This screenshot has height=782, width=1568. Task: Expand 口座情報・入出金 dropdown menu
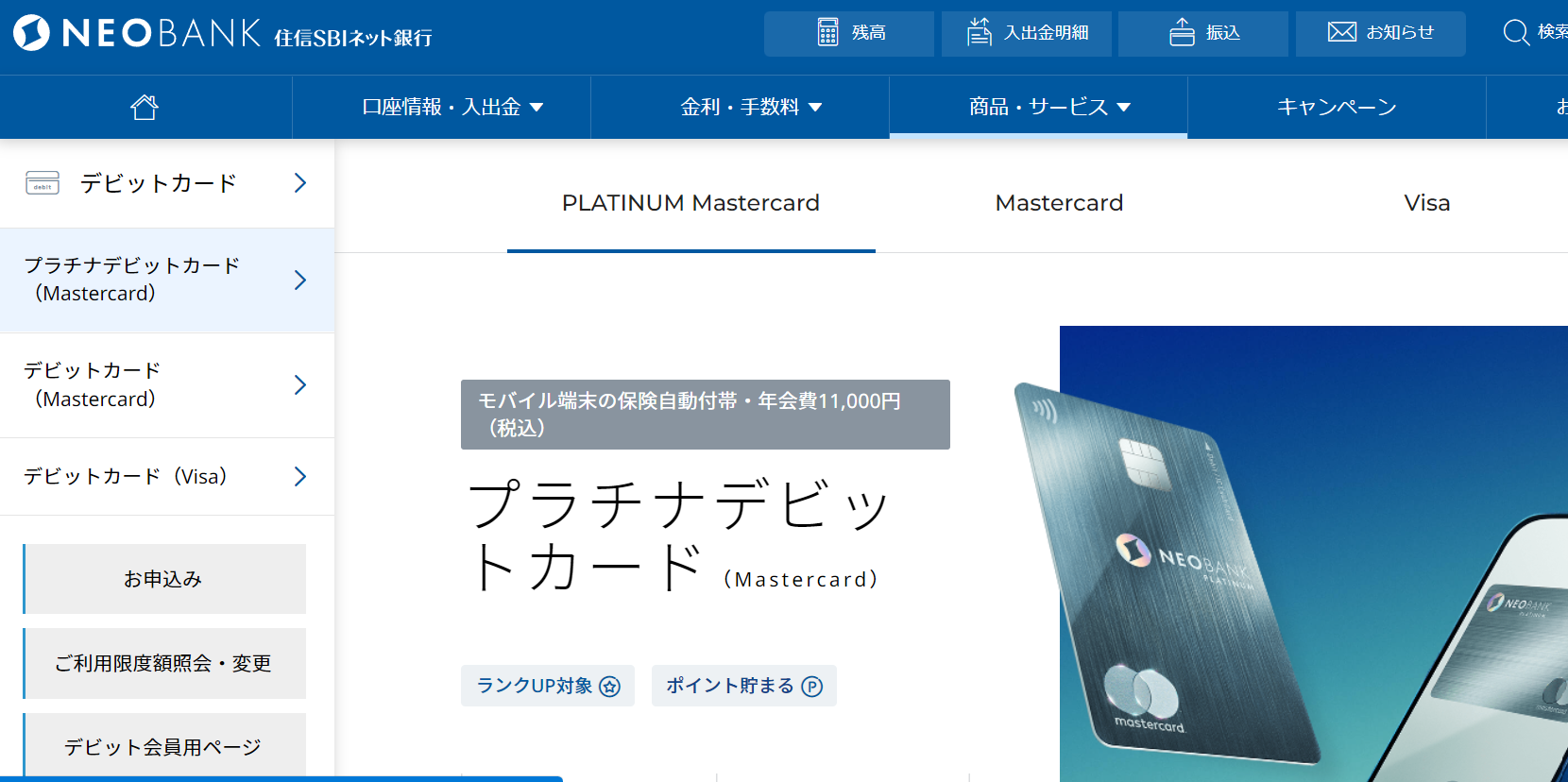[452, 107]
